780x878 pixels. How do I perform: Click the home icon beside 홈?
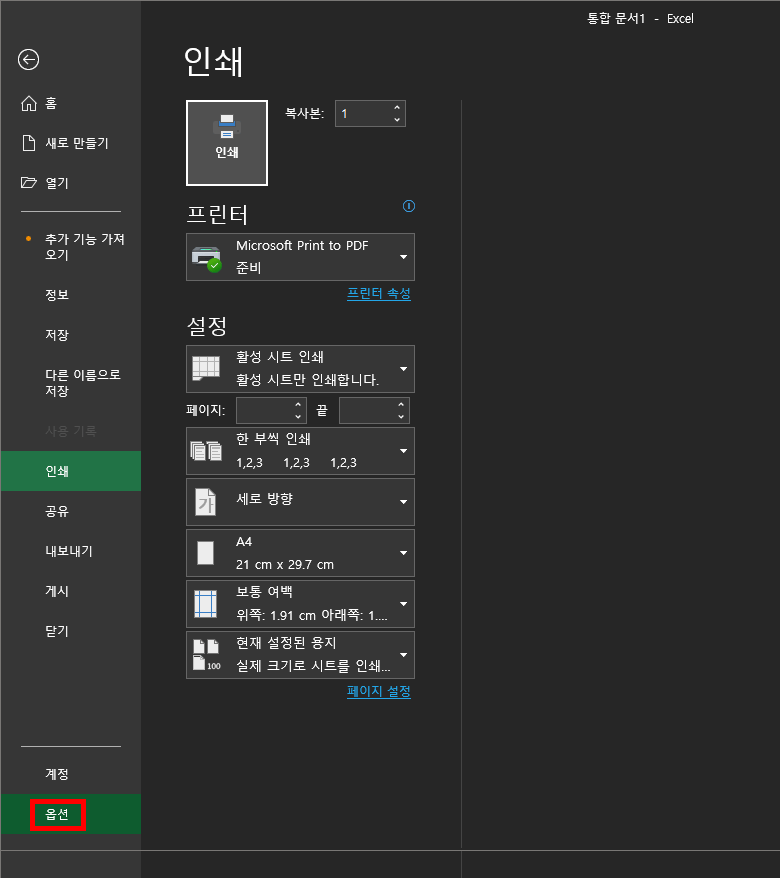tap(29, 104)
